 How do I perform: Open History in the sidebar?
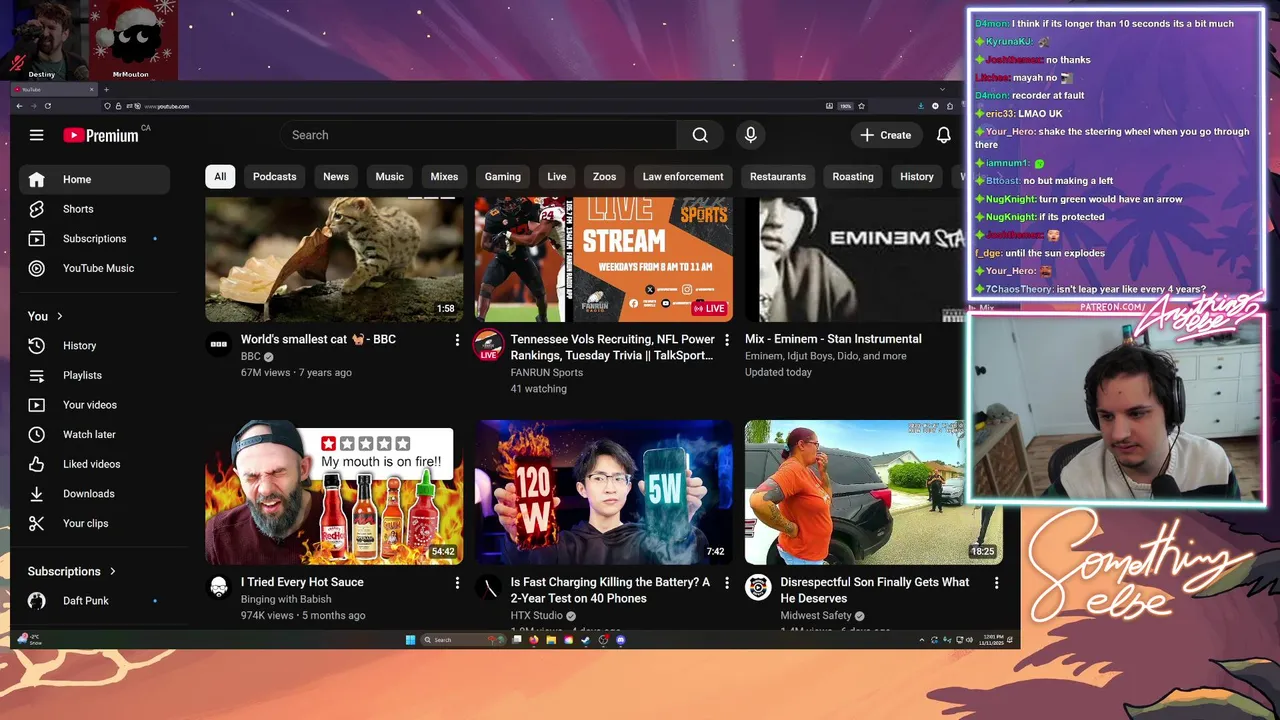[94, 346]
